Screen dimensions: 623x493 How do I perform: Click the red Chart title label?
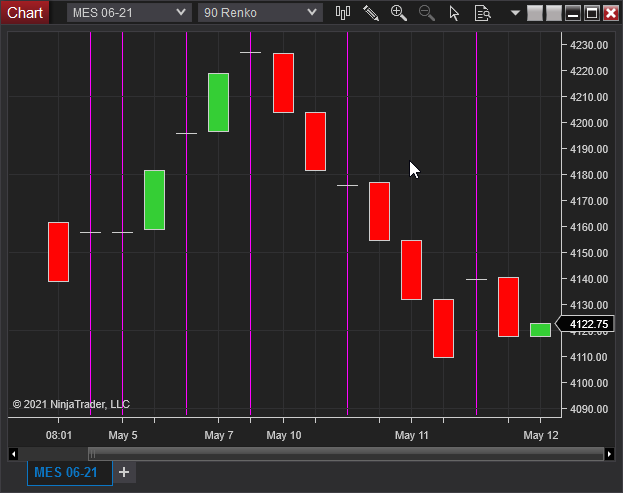25,13
